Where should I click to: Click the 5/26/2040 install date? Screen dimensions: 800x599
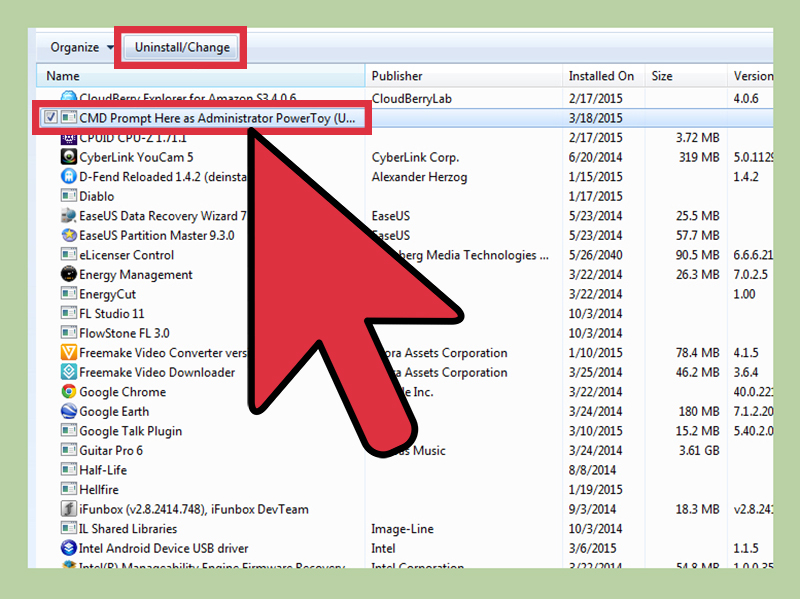596,255
